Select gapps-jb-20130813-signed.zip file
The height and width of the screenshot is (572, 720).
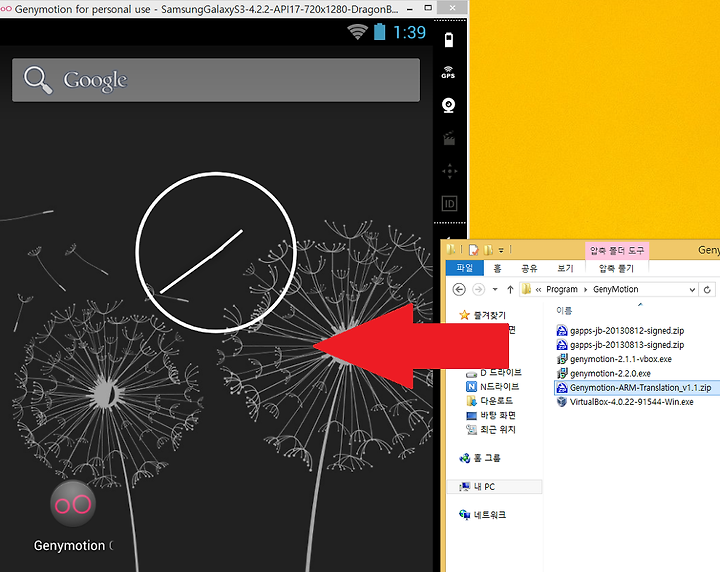[627, 345]
